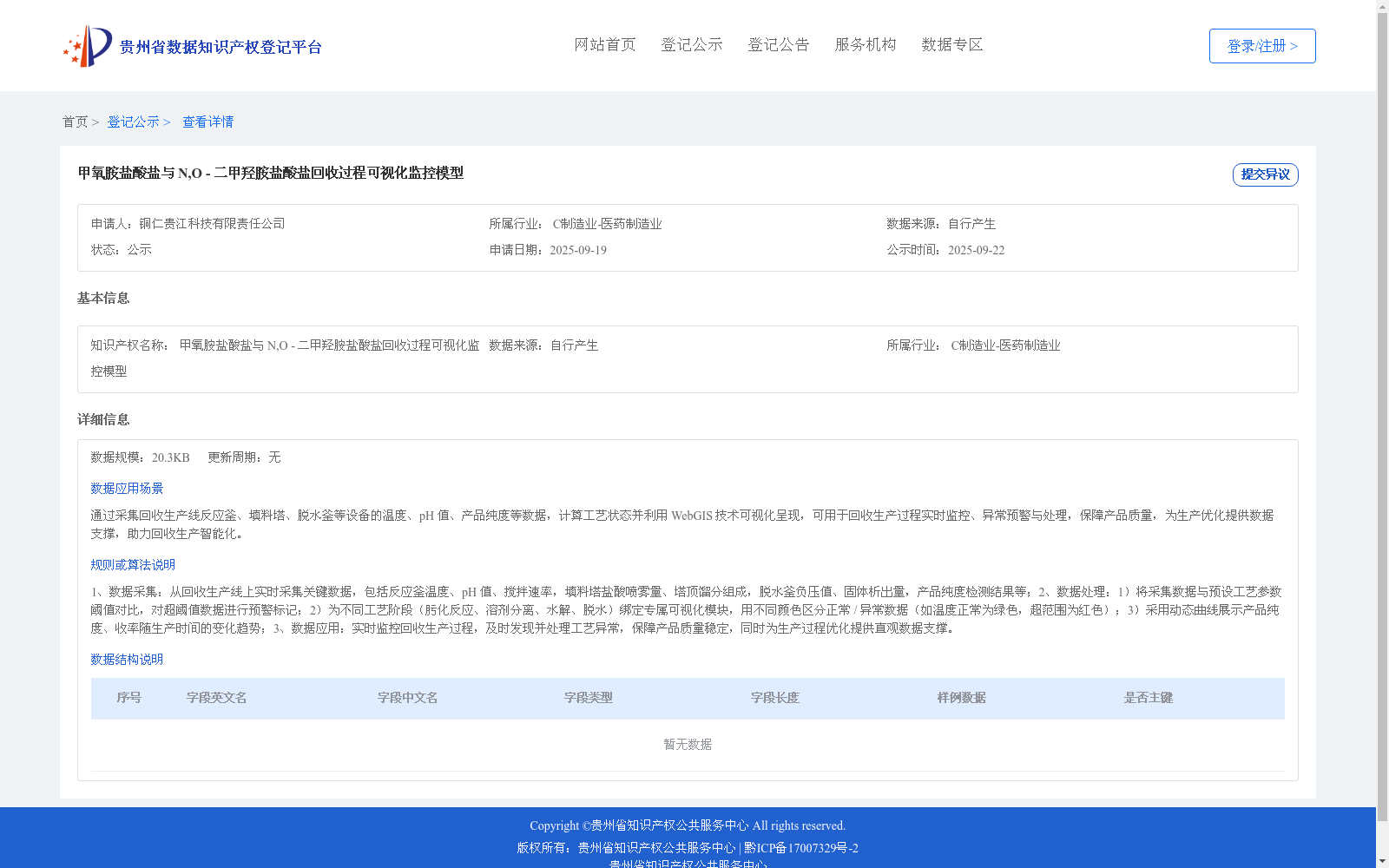Click the 基本信息 heading
Viewport: 1389px width, 868px height.
103,299
